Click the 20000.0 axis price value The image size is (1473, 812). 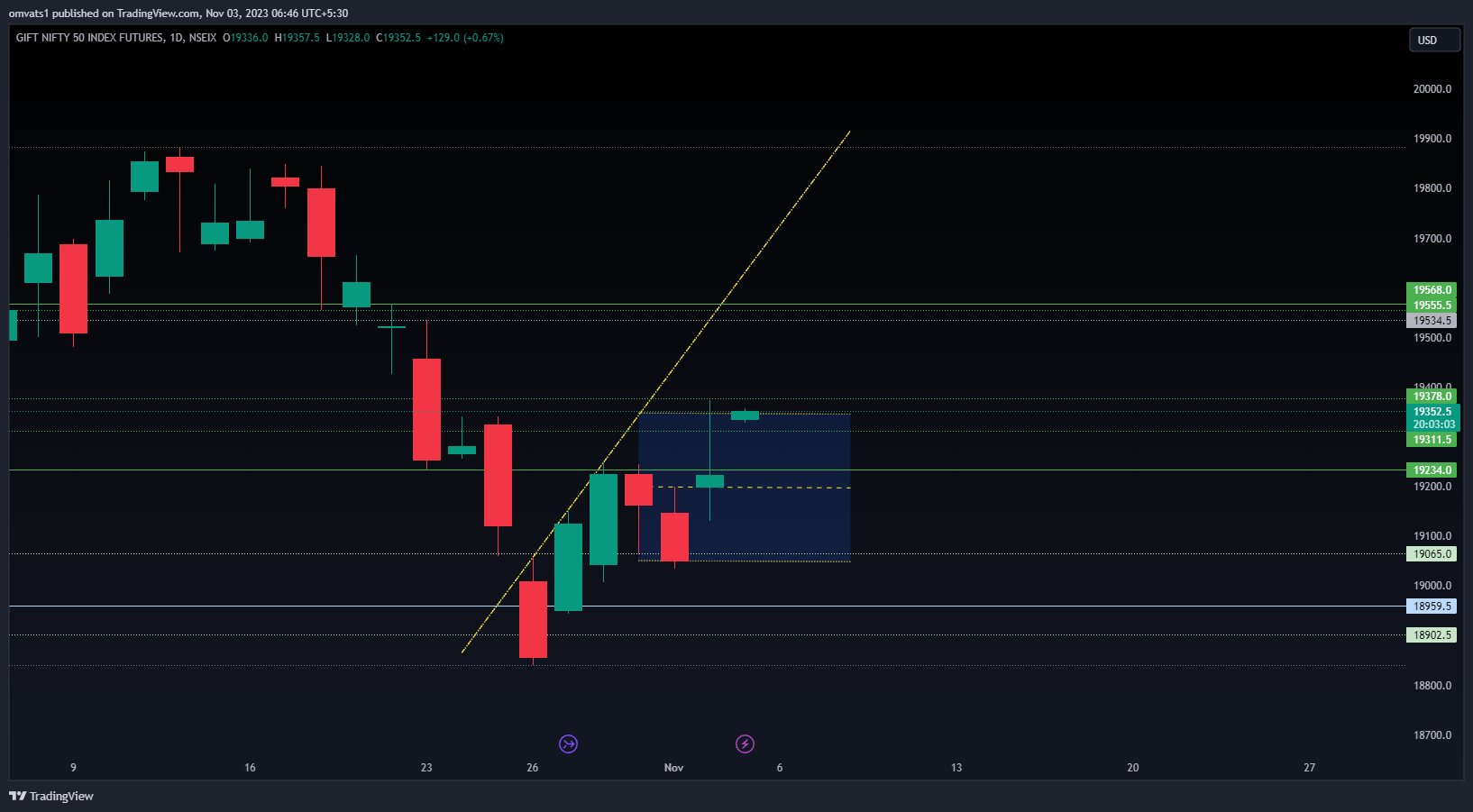tap(1432, 89)
